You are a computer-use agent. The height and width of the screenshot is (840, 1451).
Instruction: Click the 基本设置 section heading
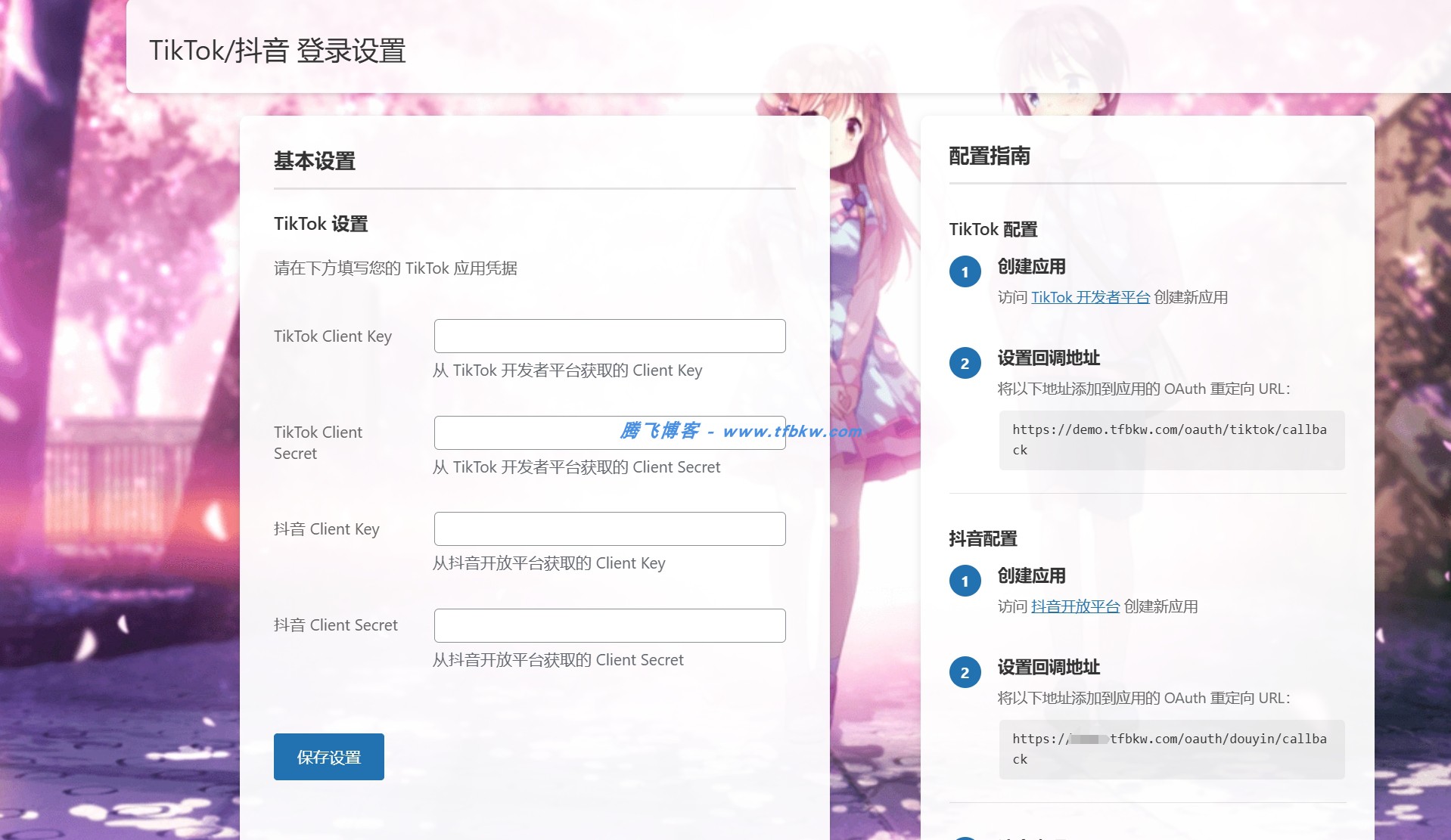point(315,161)
